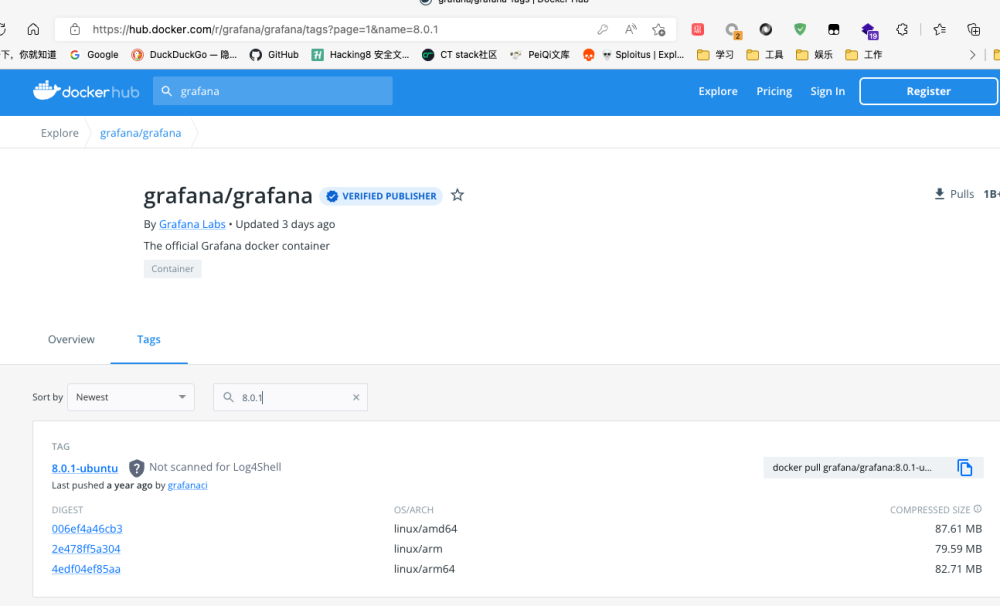Open the GitHub bookmark

click(x=274, y=55)
